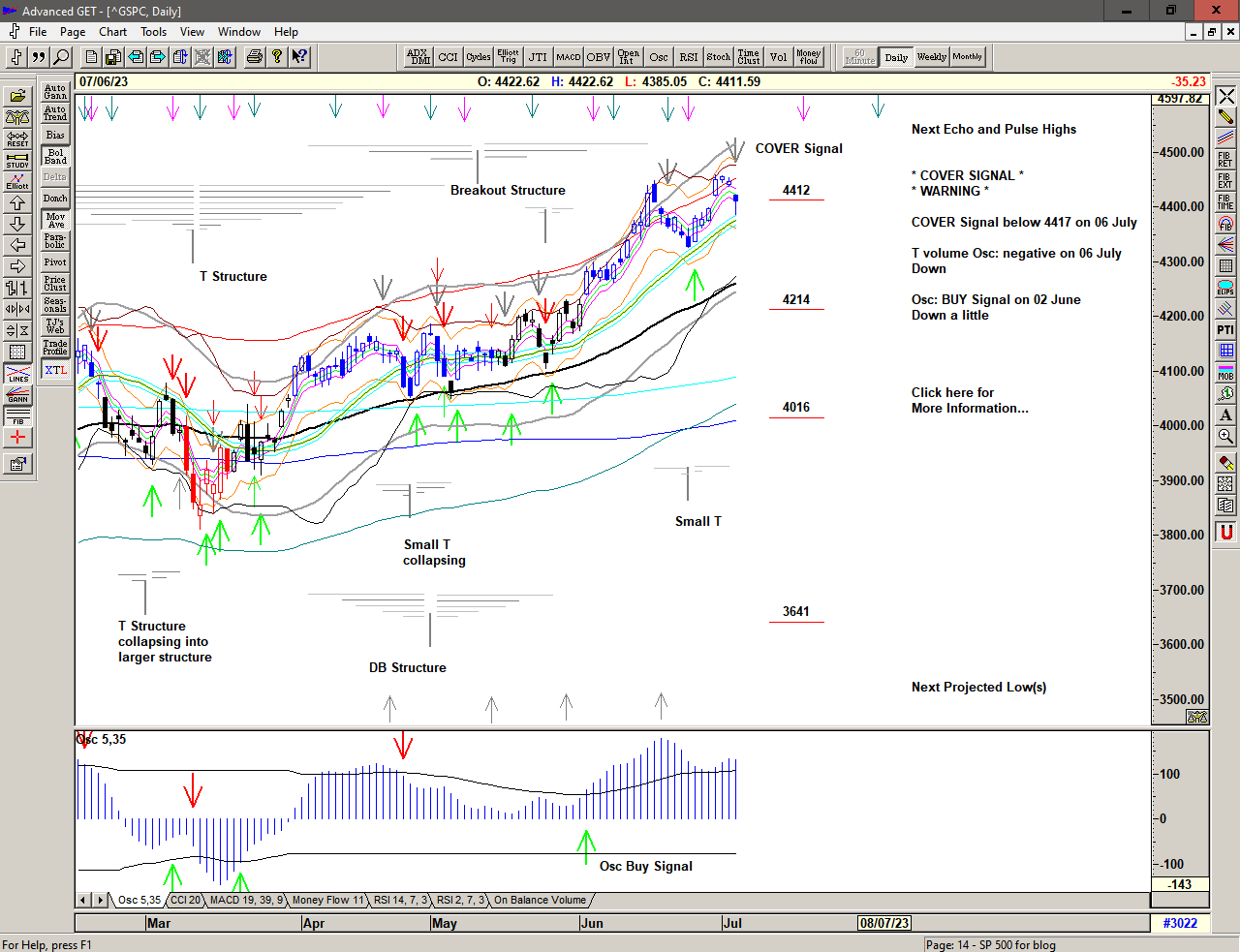Select the MOB tool icon
1240x952 pixels.
pos(1225,373)
